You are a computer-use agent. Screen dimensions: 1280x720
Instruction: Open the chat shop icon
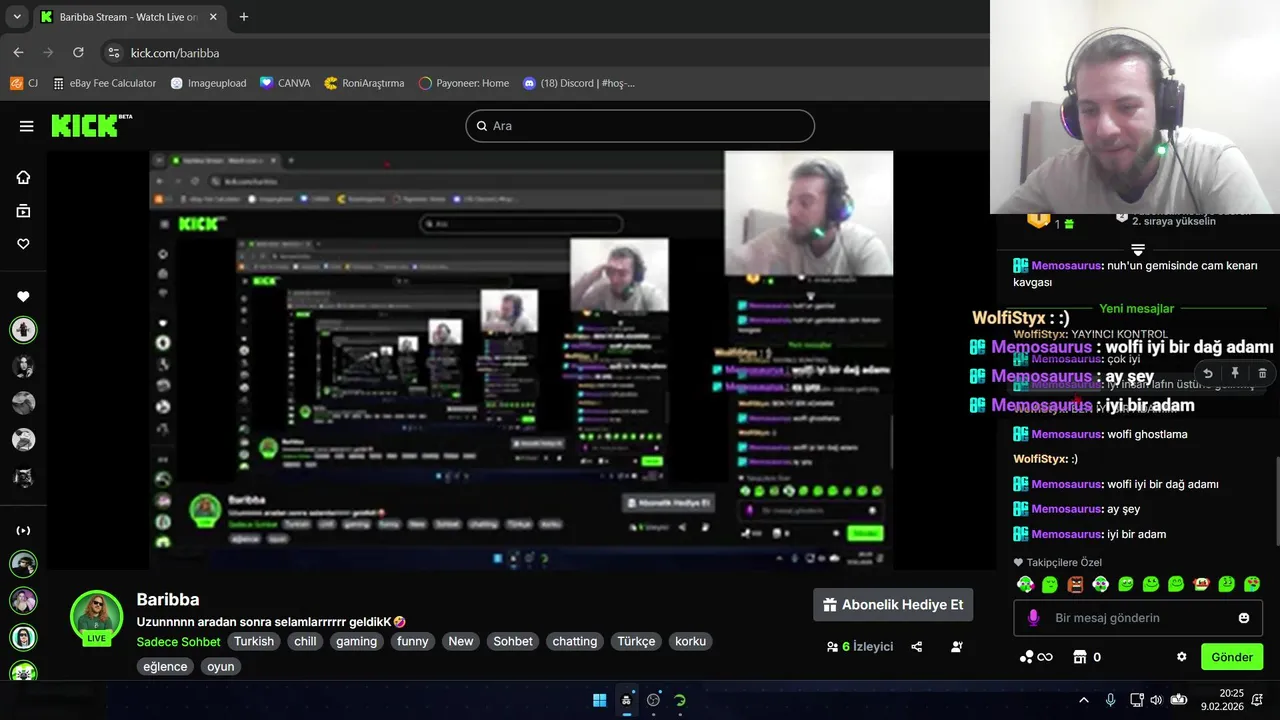[1079, 657]
